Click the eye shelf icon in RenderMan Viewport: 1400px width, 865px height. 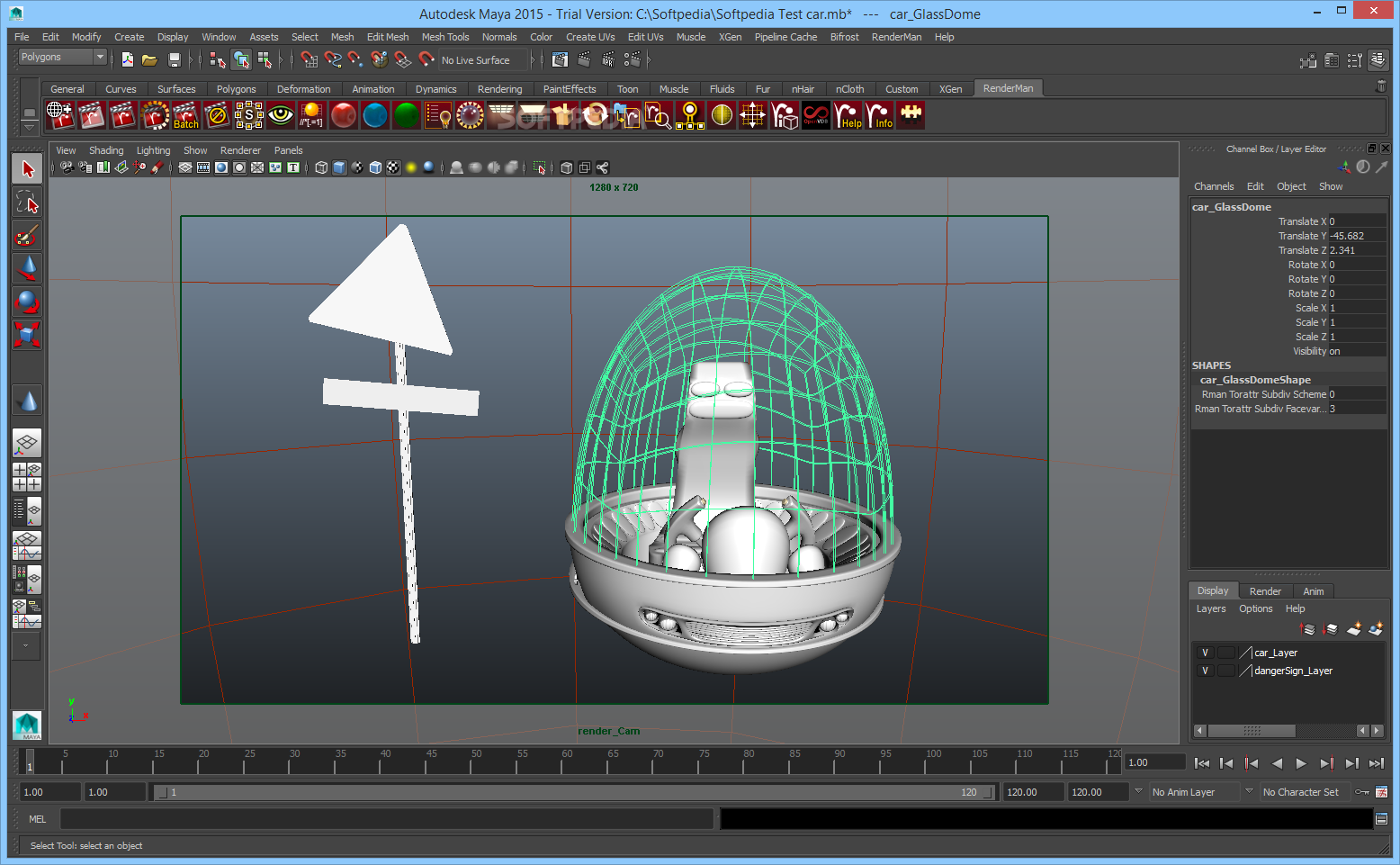280,115
